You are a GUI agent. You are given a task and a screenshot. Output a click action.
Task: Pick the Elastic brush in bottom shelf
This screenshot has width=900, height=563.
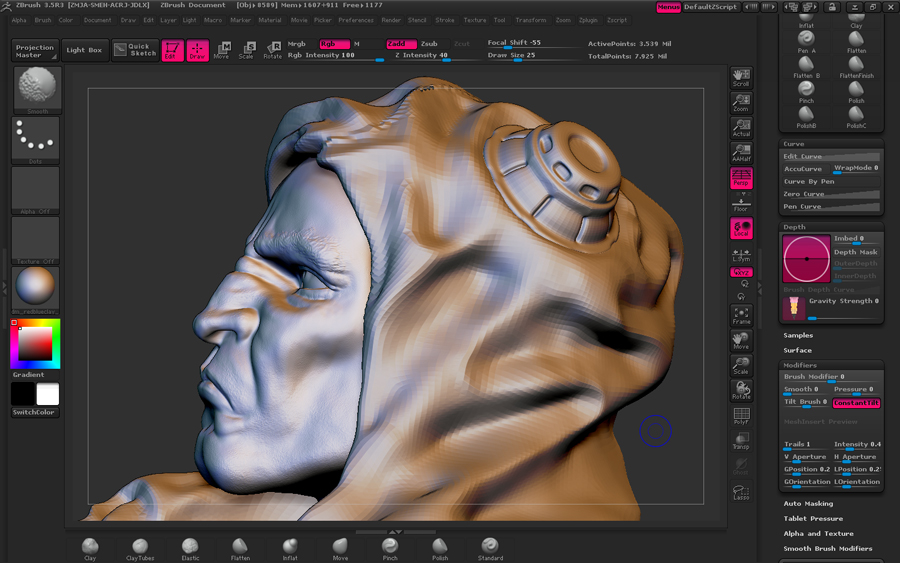190,549
